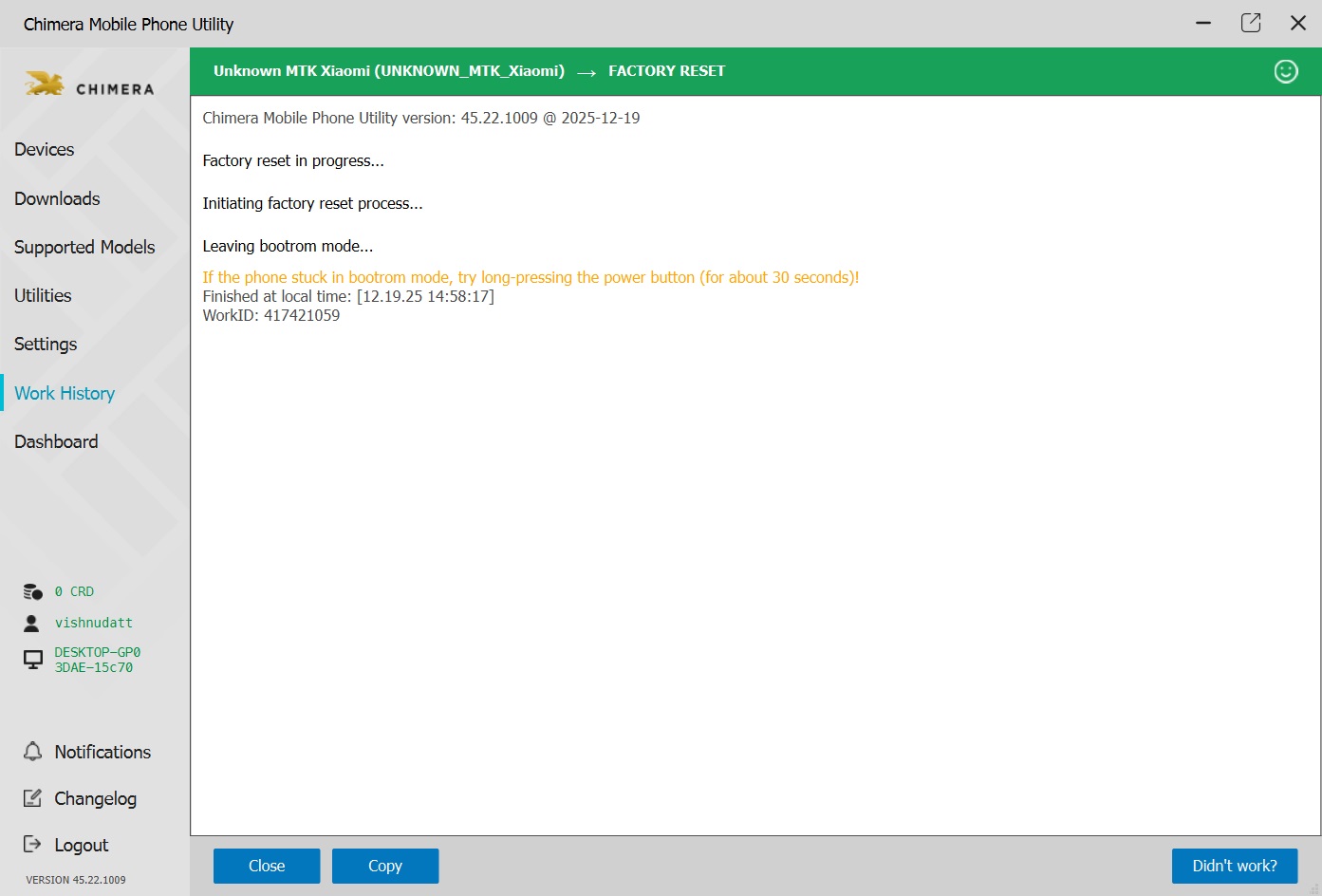This screenshot has height=896, width=1322.
Task: Open the Changelog link
Action: (96, 798)
